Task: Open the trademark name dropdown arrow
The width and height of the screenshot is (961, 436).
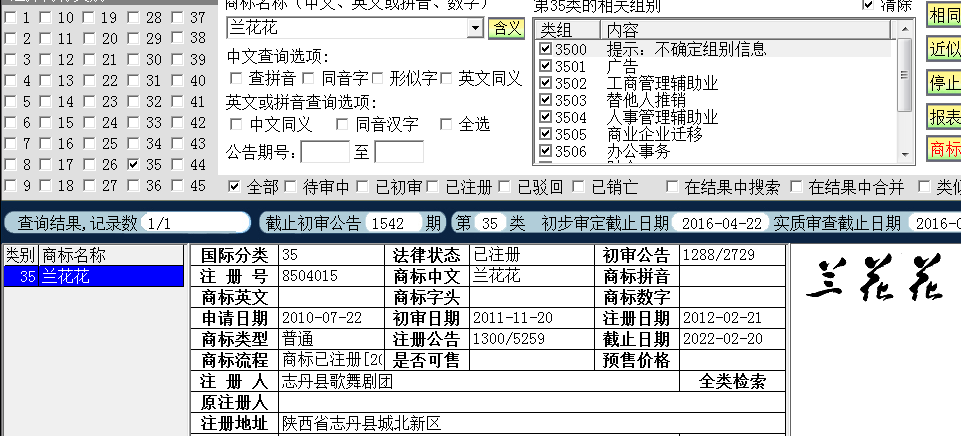Action: 476,28
